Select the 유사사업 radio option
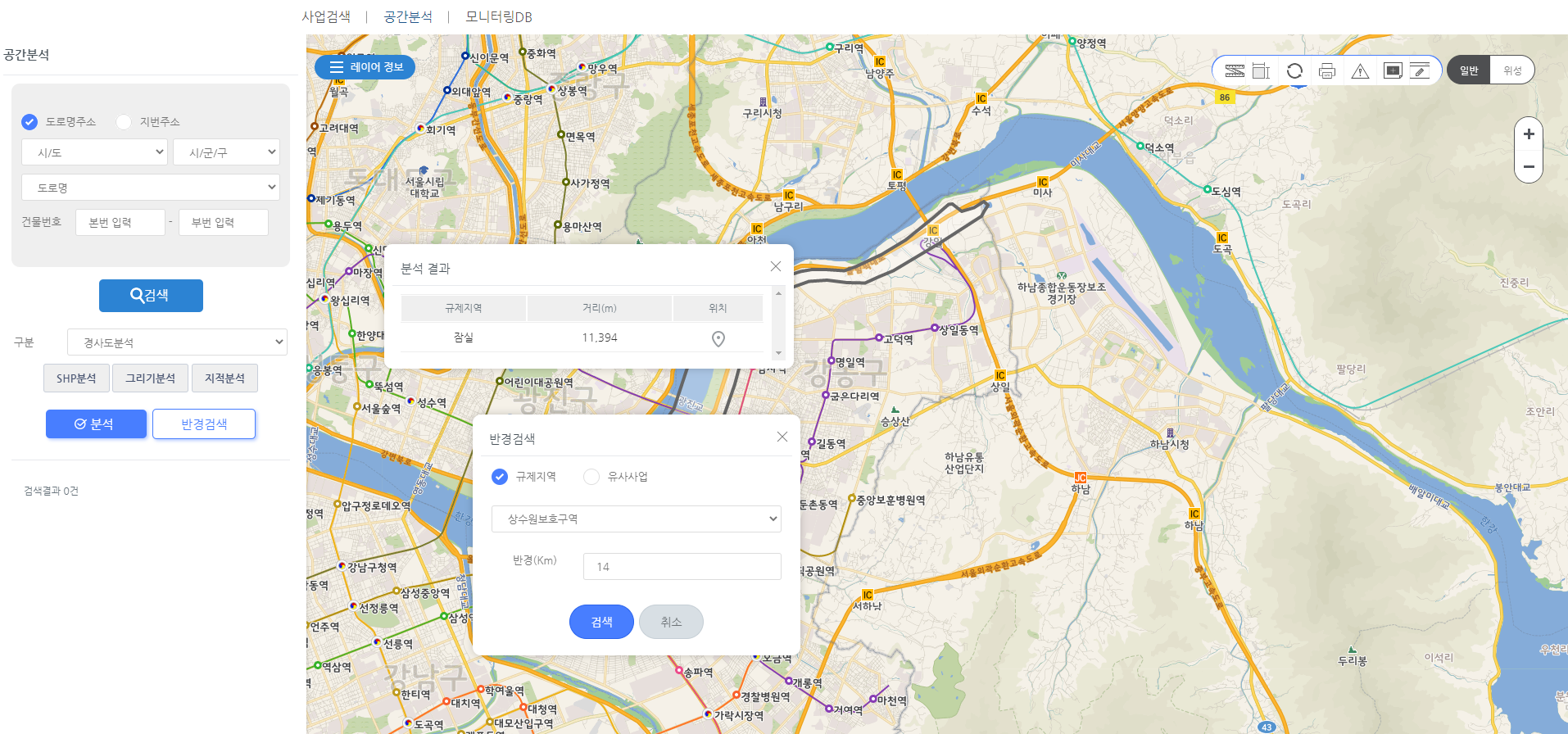This screenshot has height=734, width=1568. click(x=591, y=477)
